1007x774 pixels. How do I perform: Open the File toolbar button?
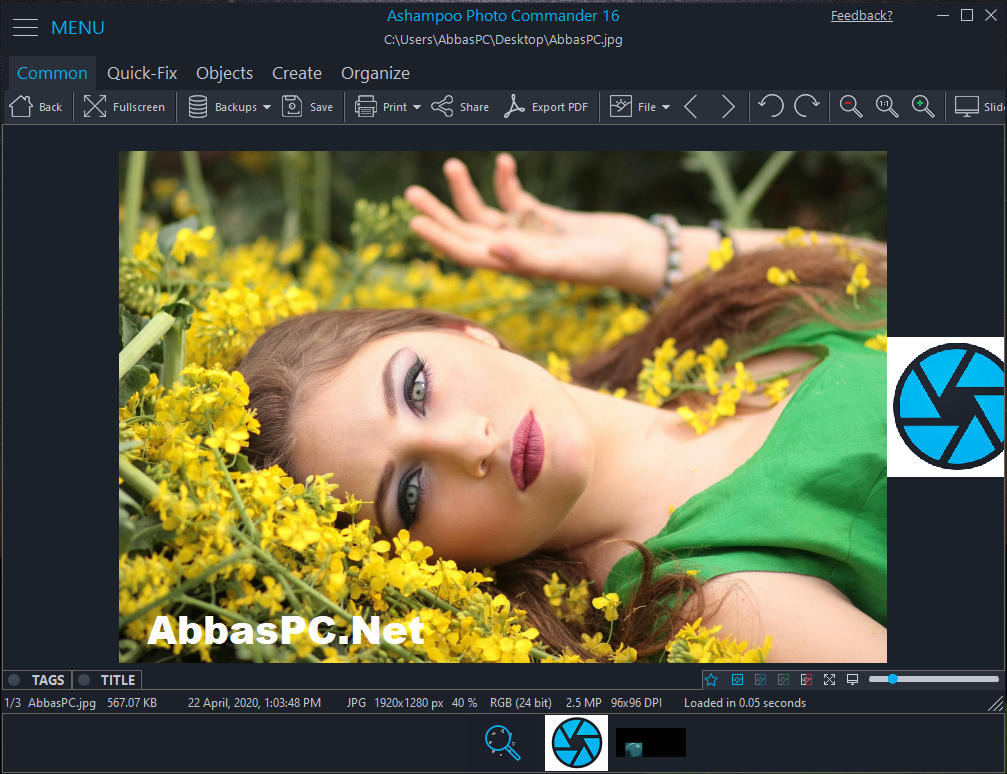click(x=633, y=107)
